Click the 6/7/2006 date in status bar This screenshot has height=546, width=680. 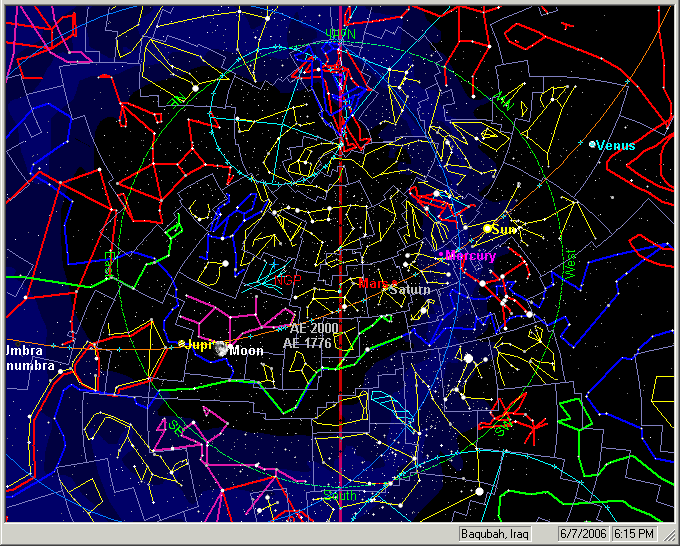[x=580, y=534]
